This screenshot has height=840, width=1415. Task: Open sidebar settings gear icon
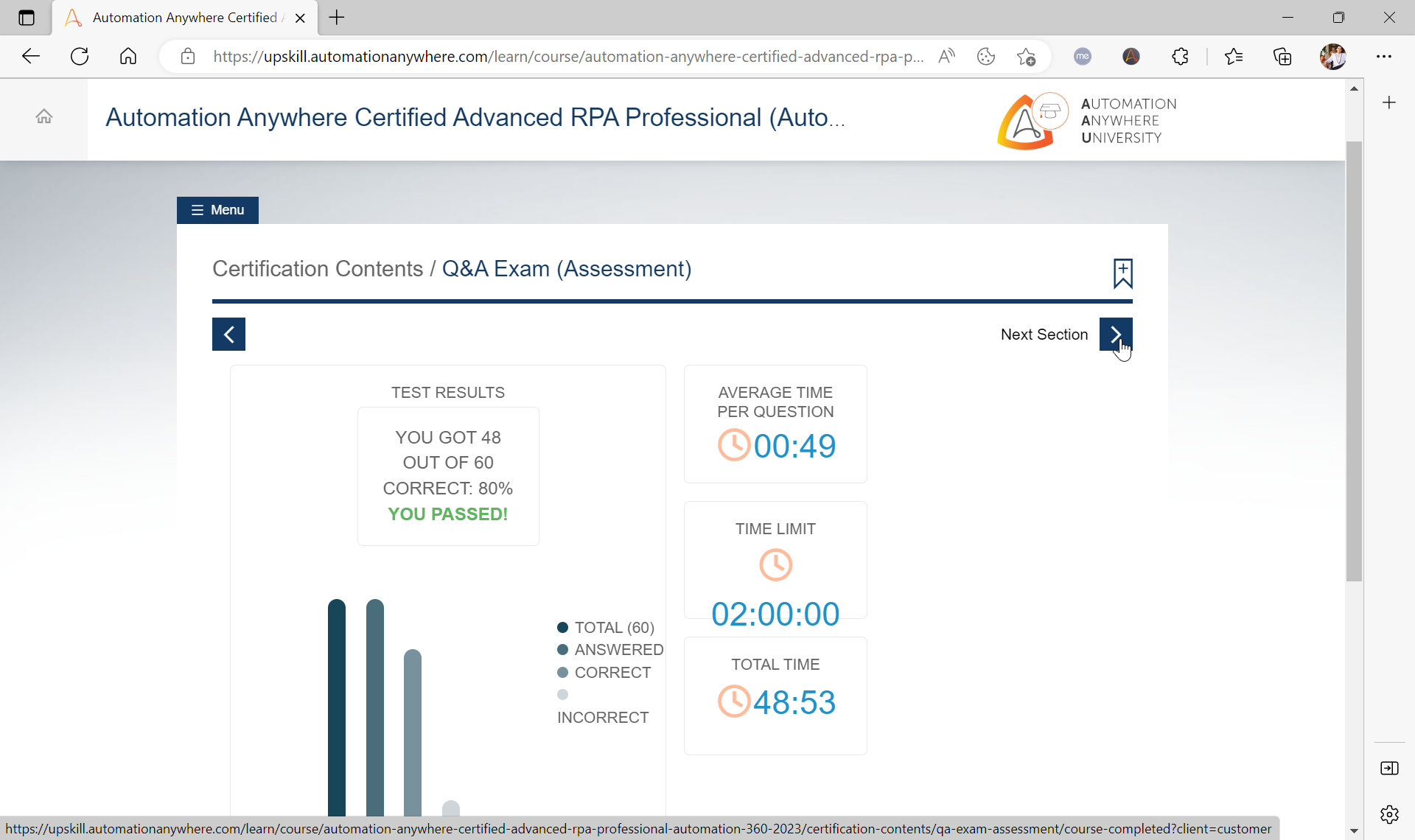1389,814
